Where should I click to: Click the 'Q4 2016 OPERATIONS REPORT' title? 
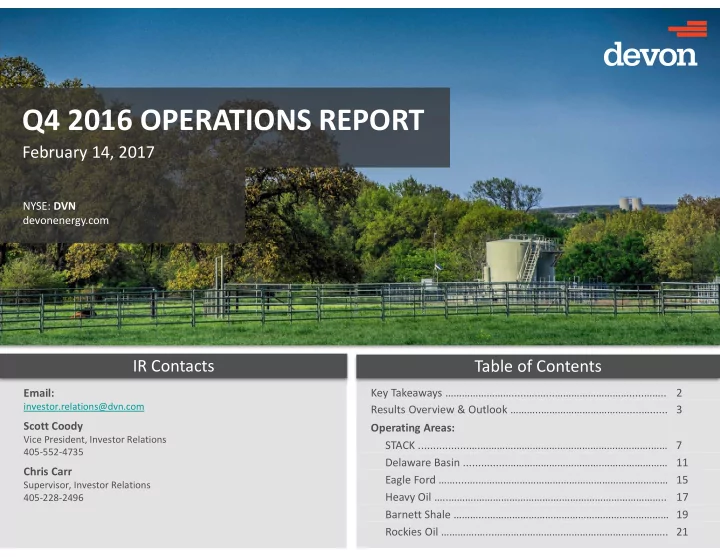pyautogui.click(x=223, y=121)
